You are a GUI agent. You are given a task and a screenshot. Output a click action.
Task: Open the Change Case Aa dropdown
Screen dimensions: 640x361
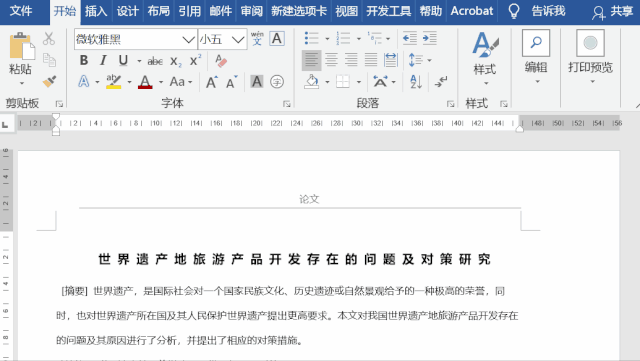[181, 82]
